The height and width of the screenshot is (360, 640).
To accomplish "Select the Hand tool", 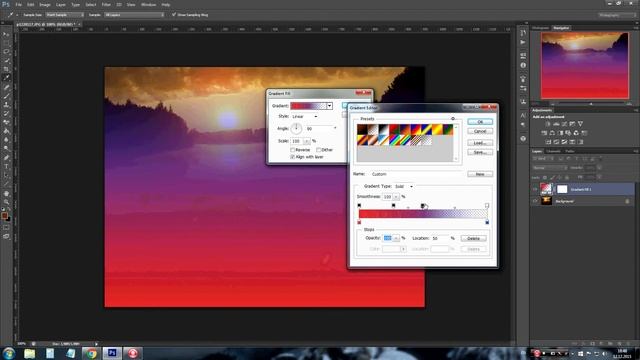I will pyautogui.click(x=6, y=193).
